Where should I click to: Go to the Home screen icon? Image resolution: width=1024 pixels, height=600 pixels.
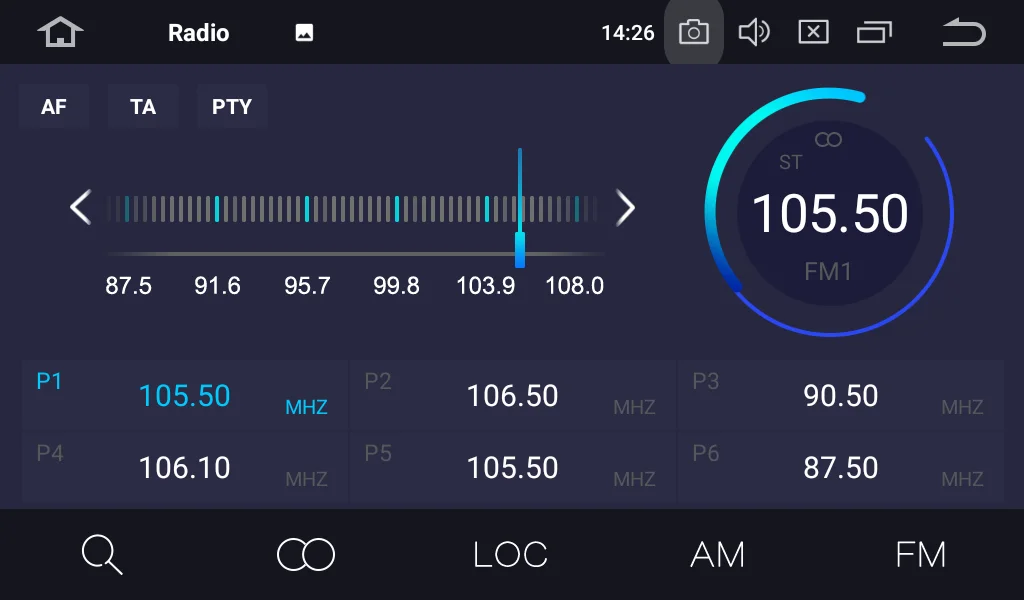pyautogui.click(x=60, y=32)
